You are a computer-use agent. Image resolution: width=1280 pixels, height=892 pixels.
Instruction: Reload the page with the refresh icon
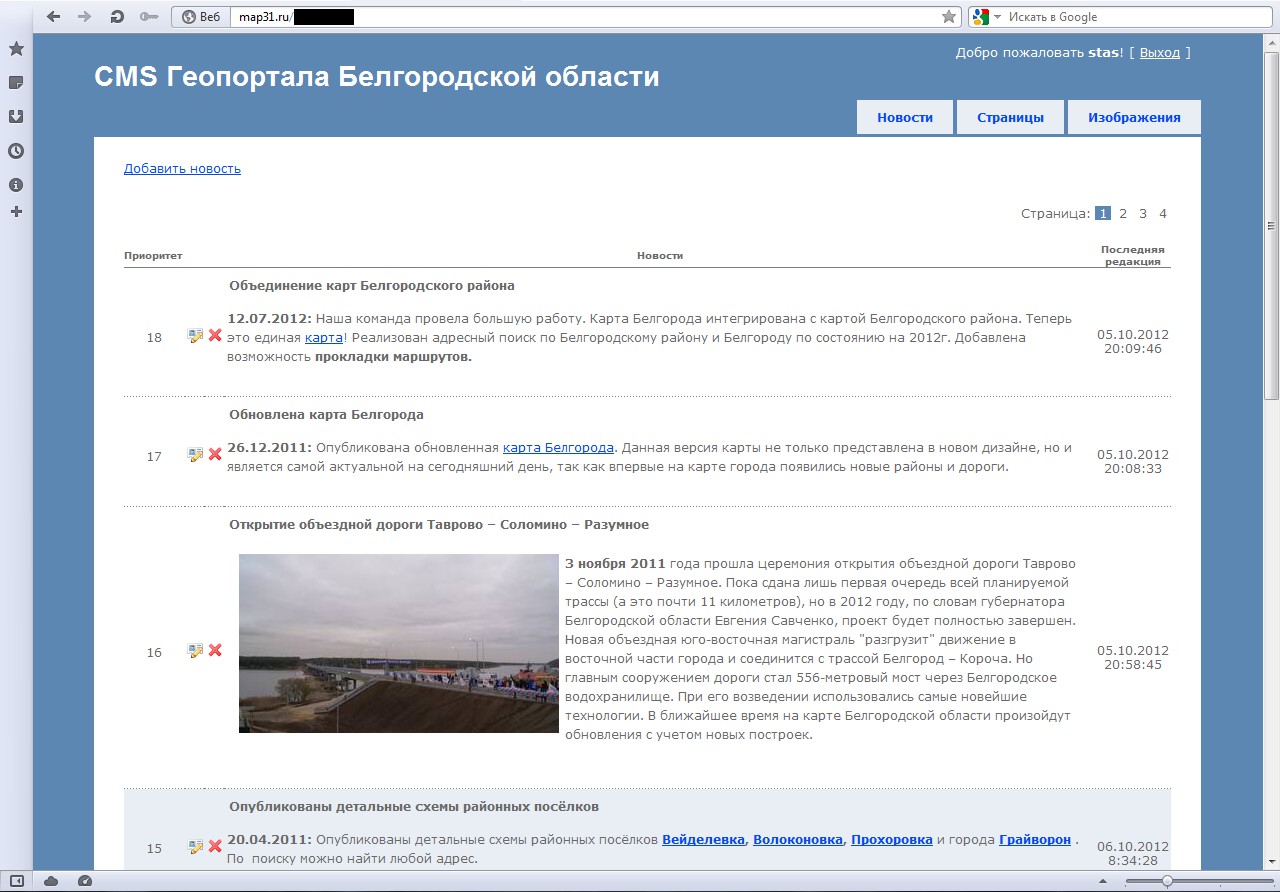tap(117, 16)
